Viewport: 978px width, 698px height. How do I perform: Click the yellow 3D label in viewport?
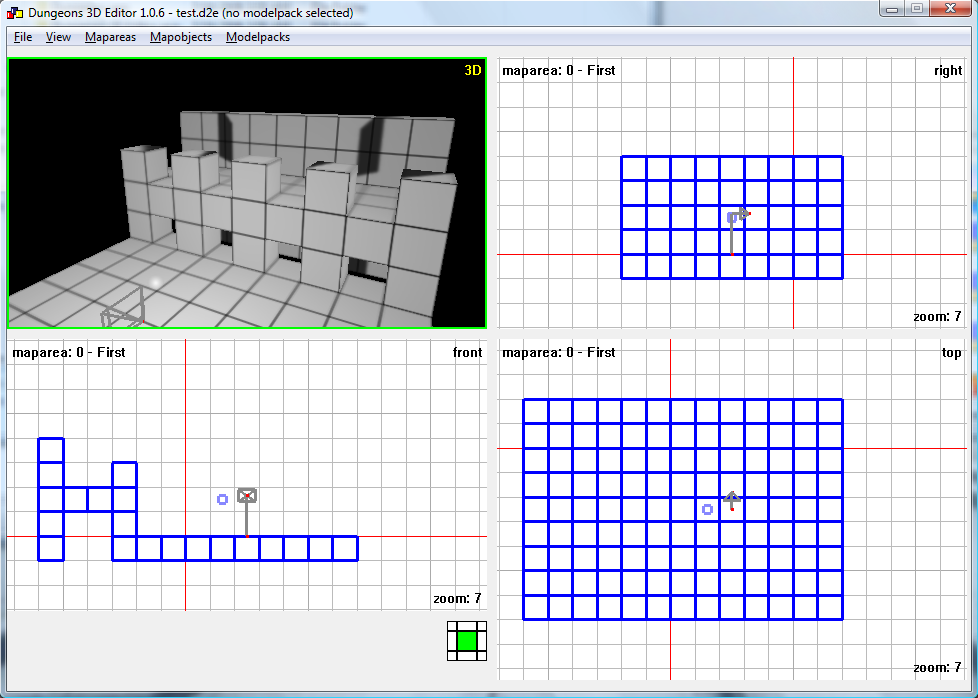pyautogui.click(x=473, y=70)
